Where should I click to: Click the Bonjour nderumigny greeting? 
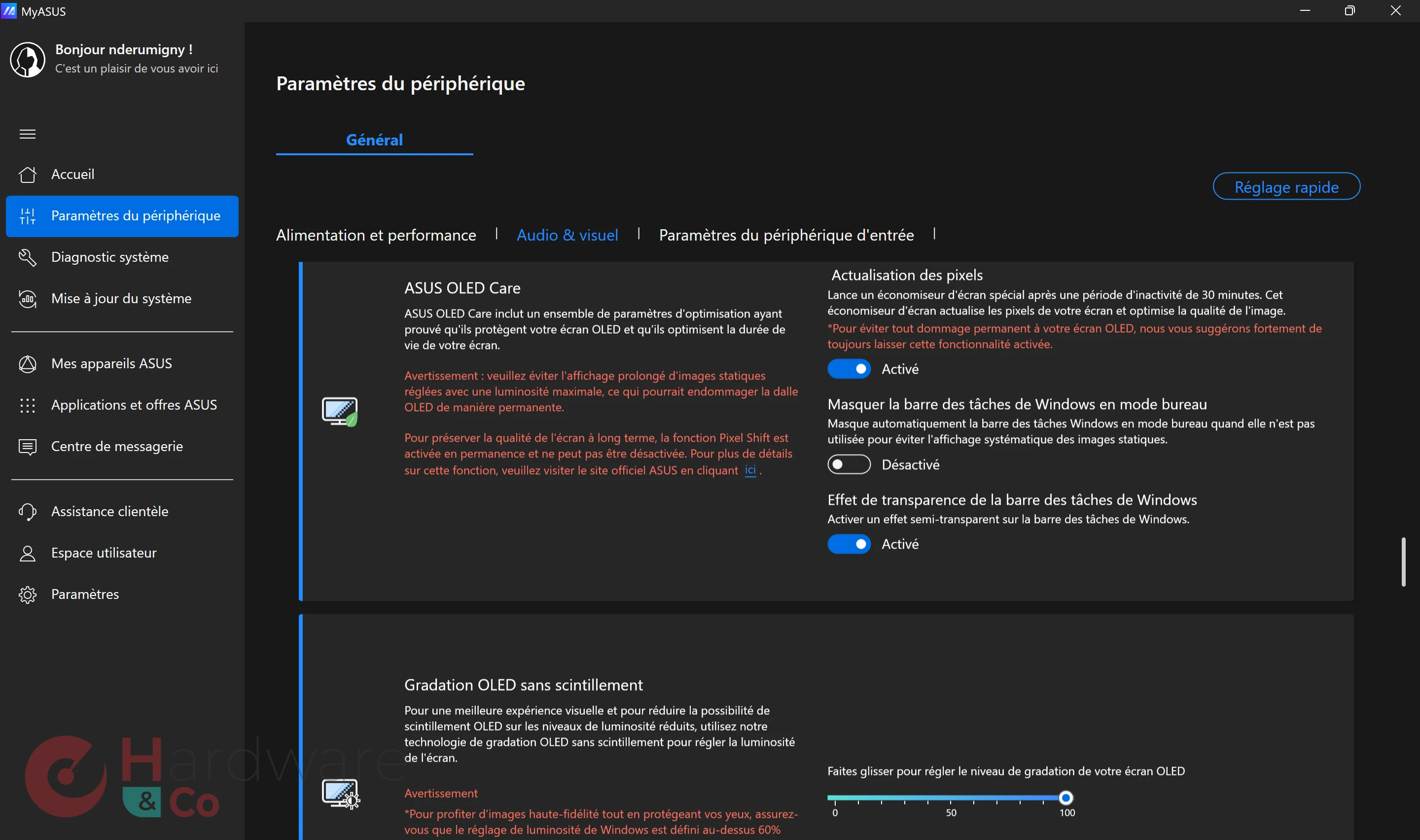tap(124, 50)
